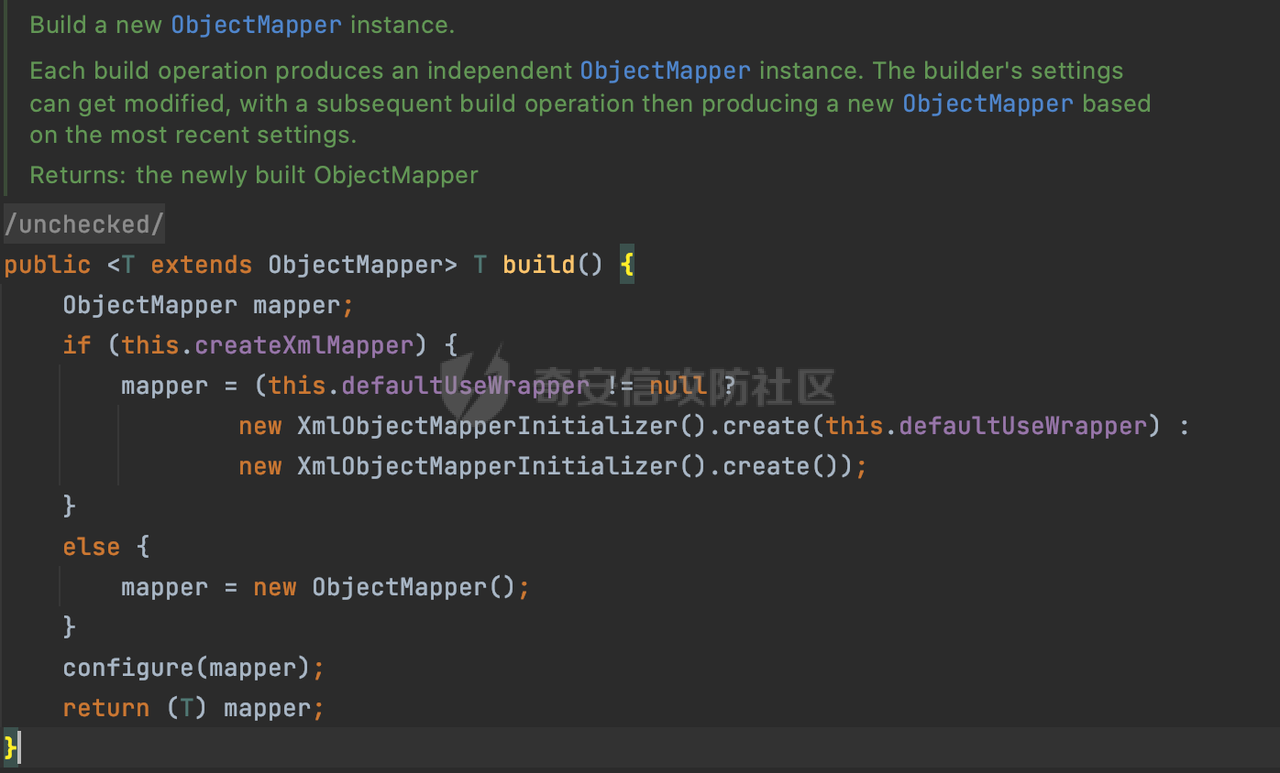Click the highlighted opening brace after build()

[x=627, y=265]
